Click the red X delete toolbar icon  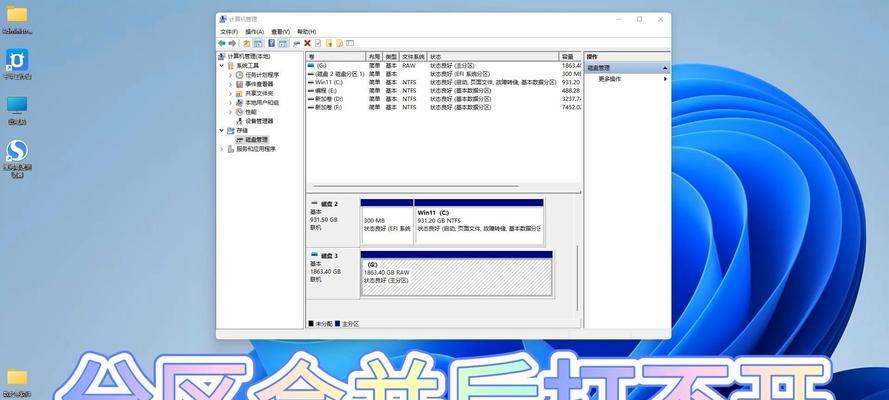point(307,43)
